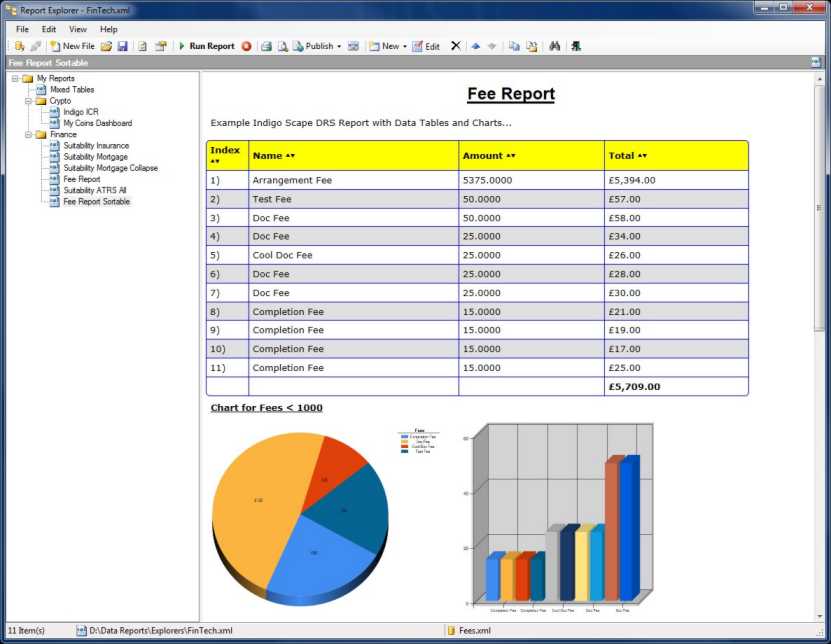Collapse the Crypto folder in tree
Viewport: 831px width, 644px height.
click(29, 101)
